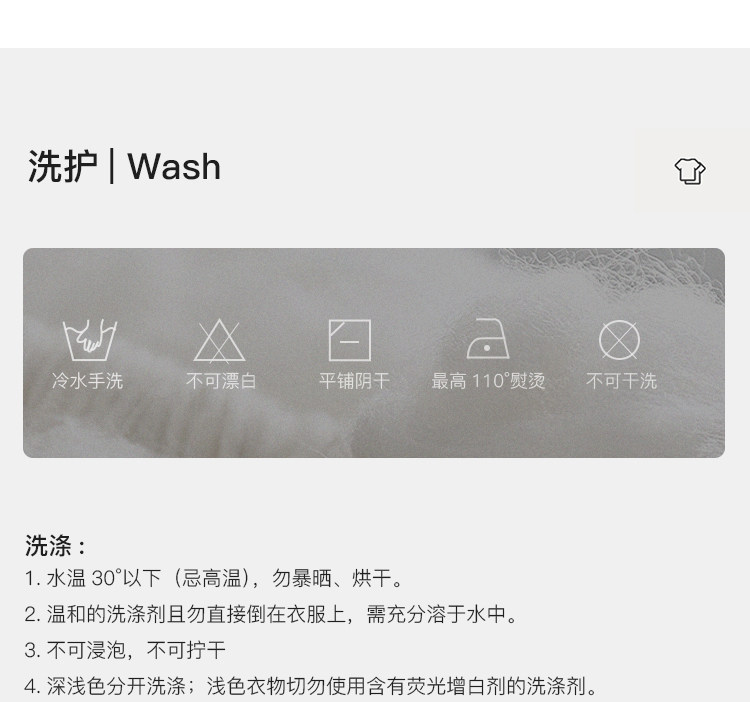Screen dimensions: 750x702
Task: Click the hand wash basin icon
Action: 89,340
